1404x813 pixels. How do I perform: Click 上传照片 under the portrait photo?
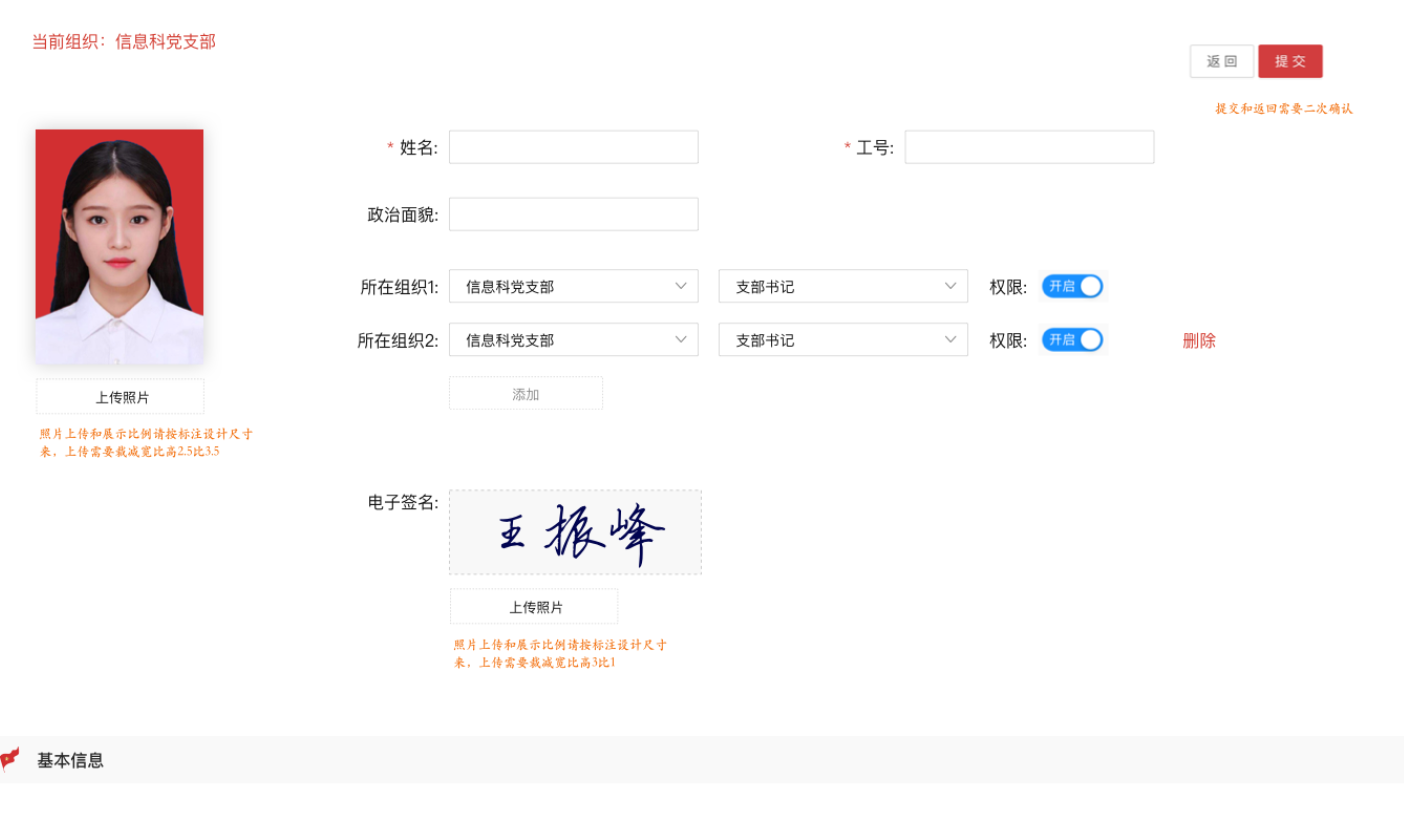[x=120, y=397]
